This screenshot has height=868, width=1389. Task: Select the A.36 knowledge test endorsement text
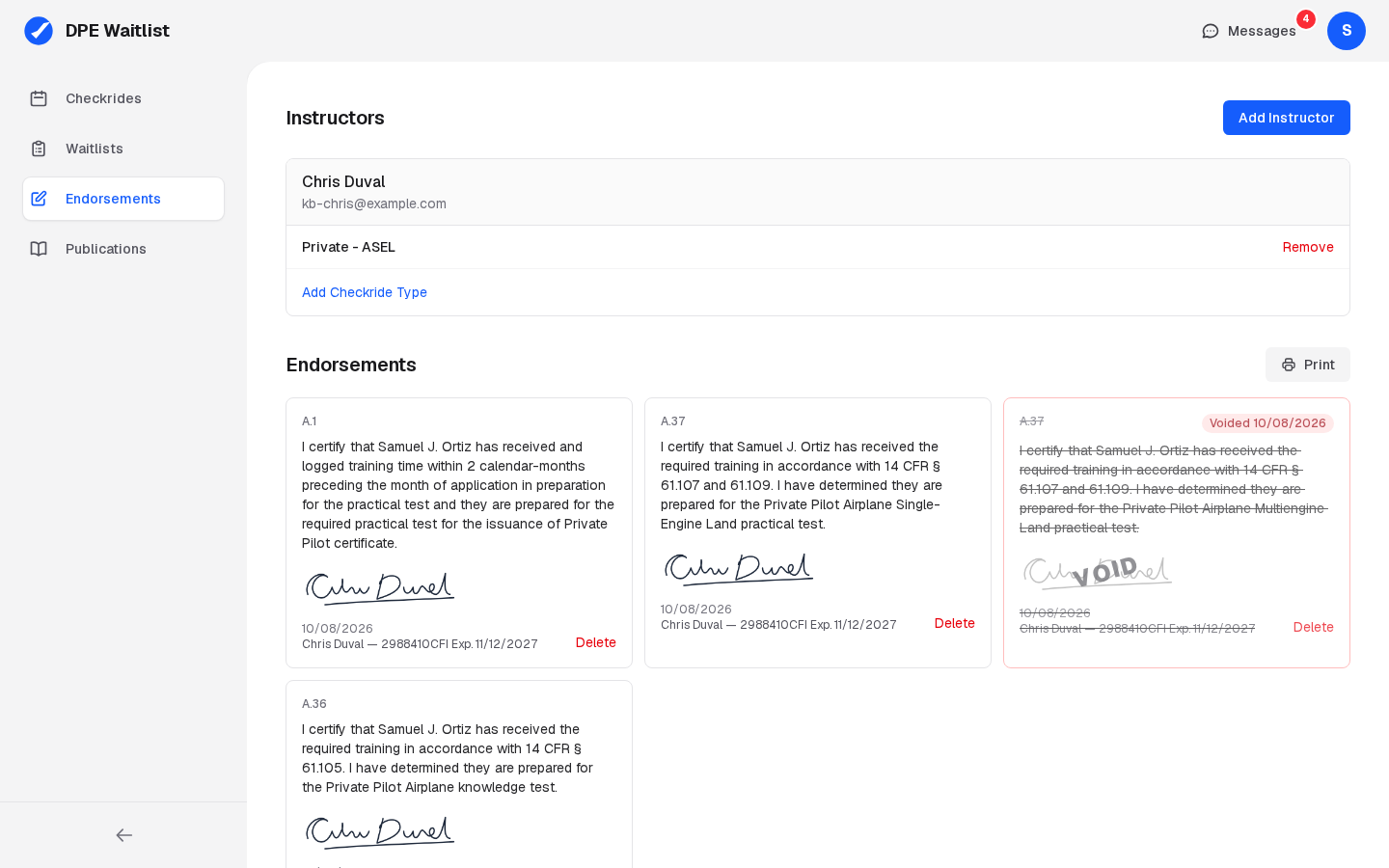448,758
